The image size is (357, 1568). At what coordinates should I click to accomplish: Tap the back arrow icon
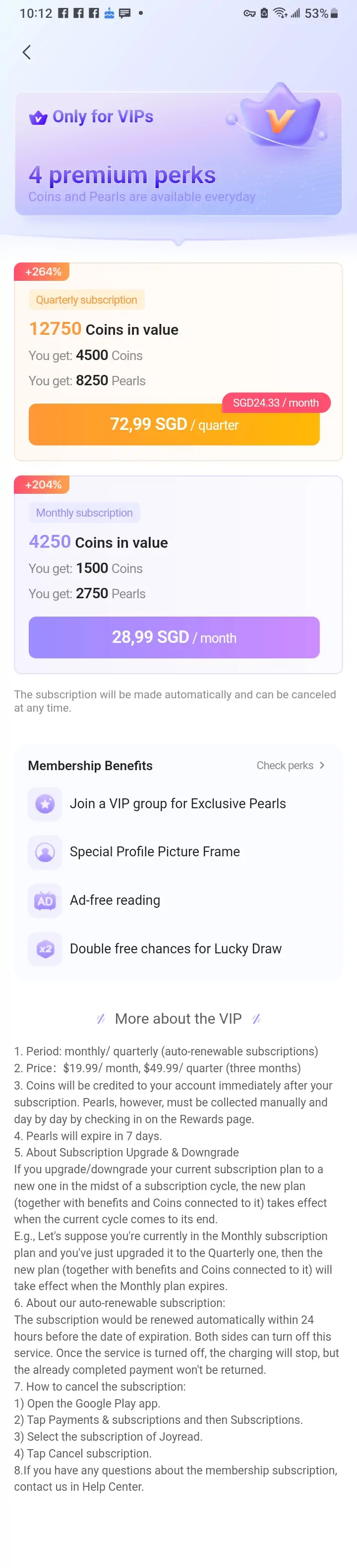point(26,52)
